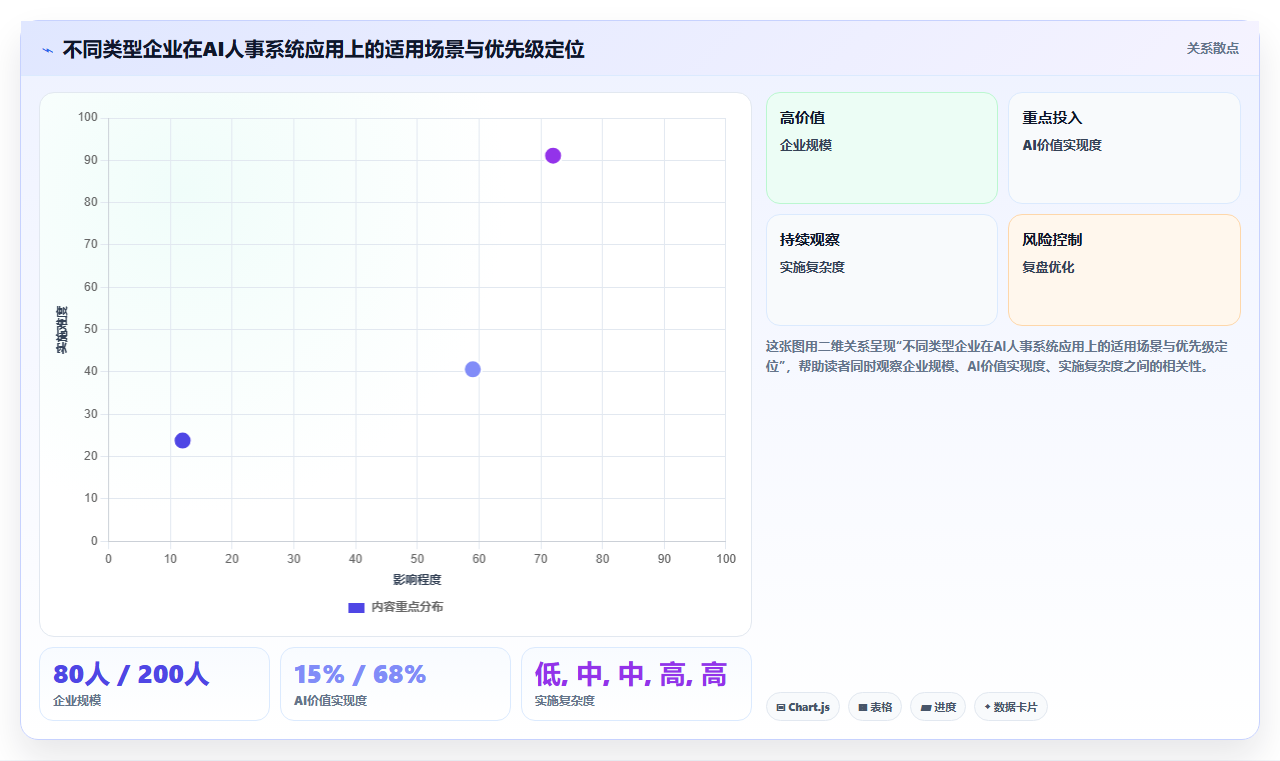The width and height of the screenshot is (1280, 761).
Task: Click the 80人 / 200人 stat card
Action: 154,684
